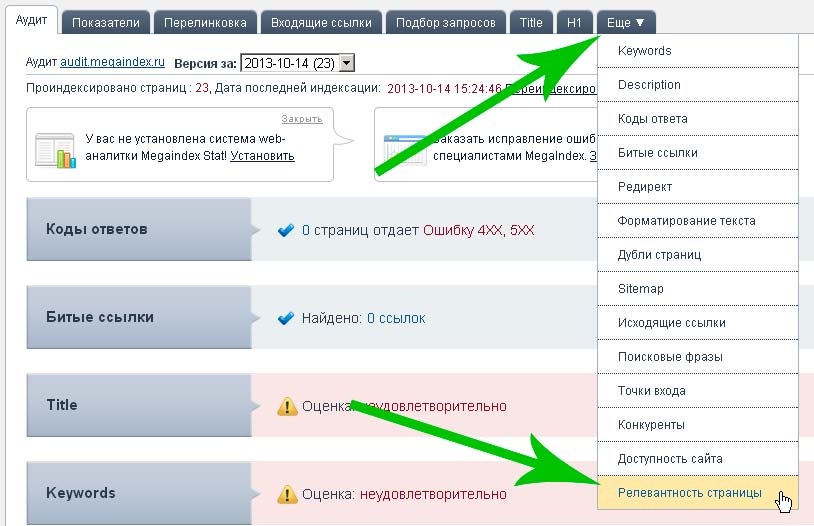This screenshot has height=526, width=814.
Task: Select Доступность сайта menu item
Action: point(698,458)
